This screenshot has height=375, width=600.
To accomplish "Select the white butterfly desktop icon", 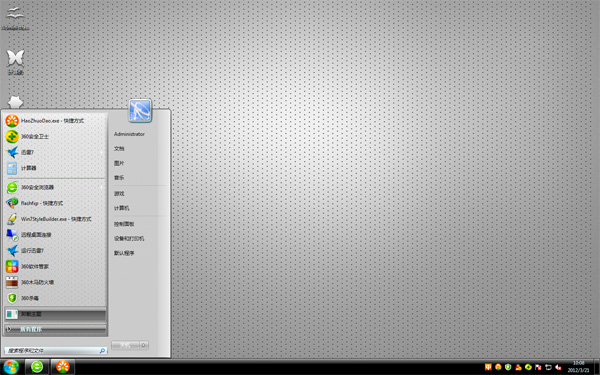I will pos(15,61).
